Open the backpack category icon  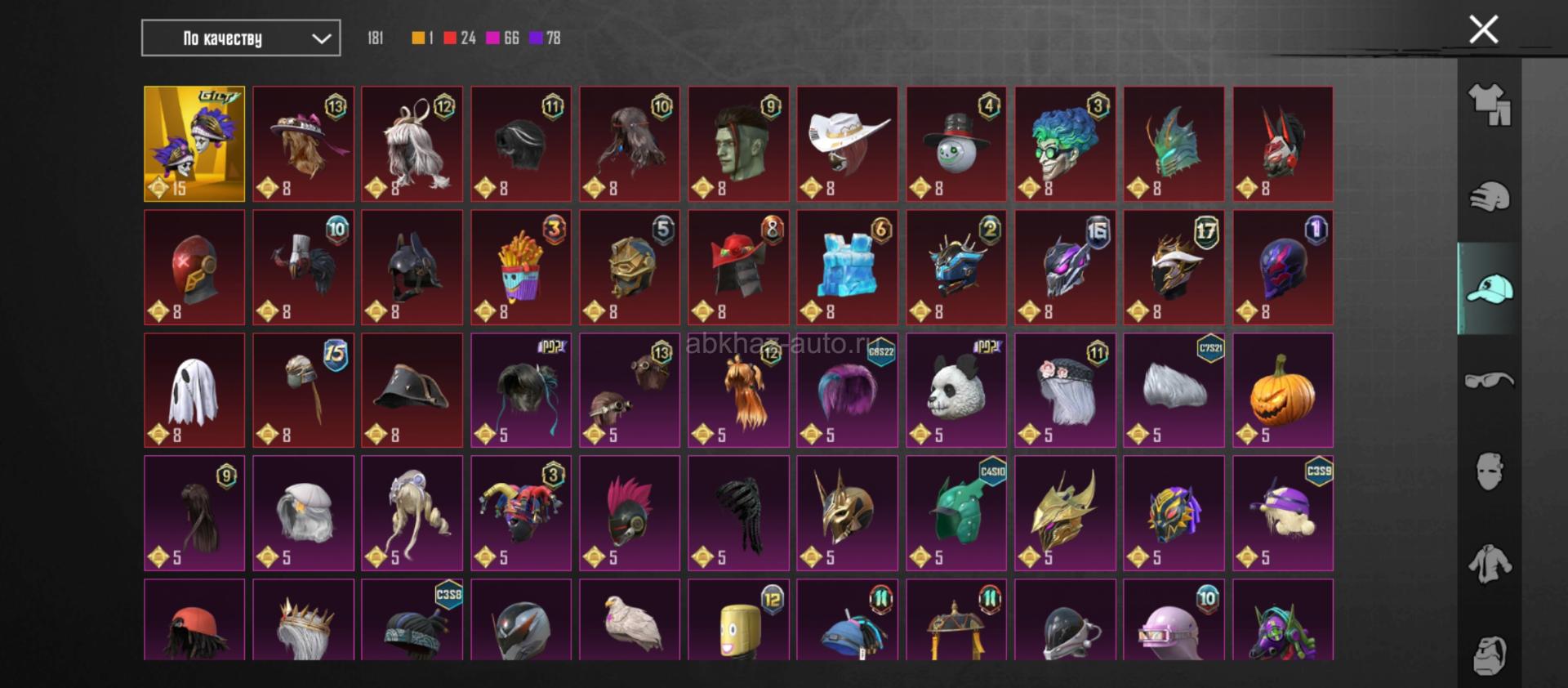click(1490, 654)
